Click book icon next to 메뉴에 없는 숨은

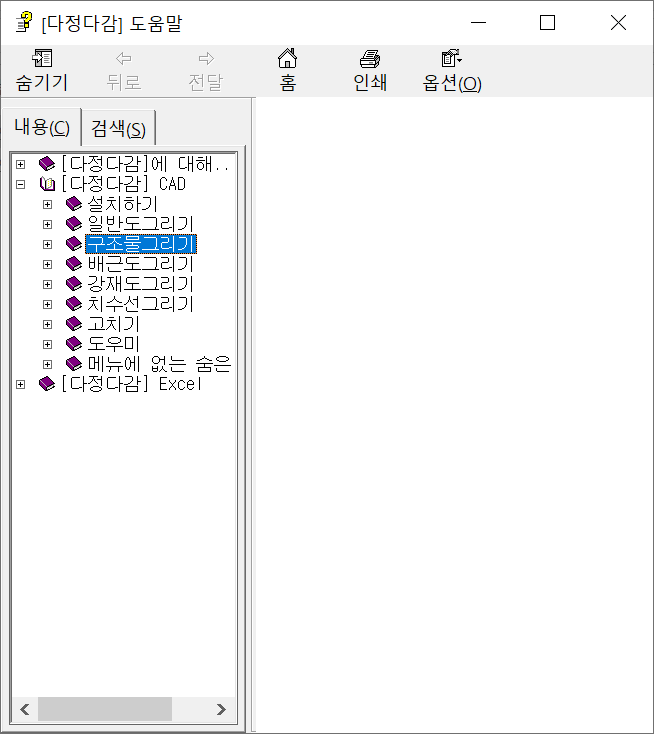[x=74, y=364]
